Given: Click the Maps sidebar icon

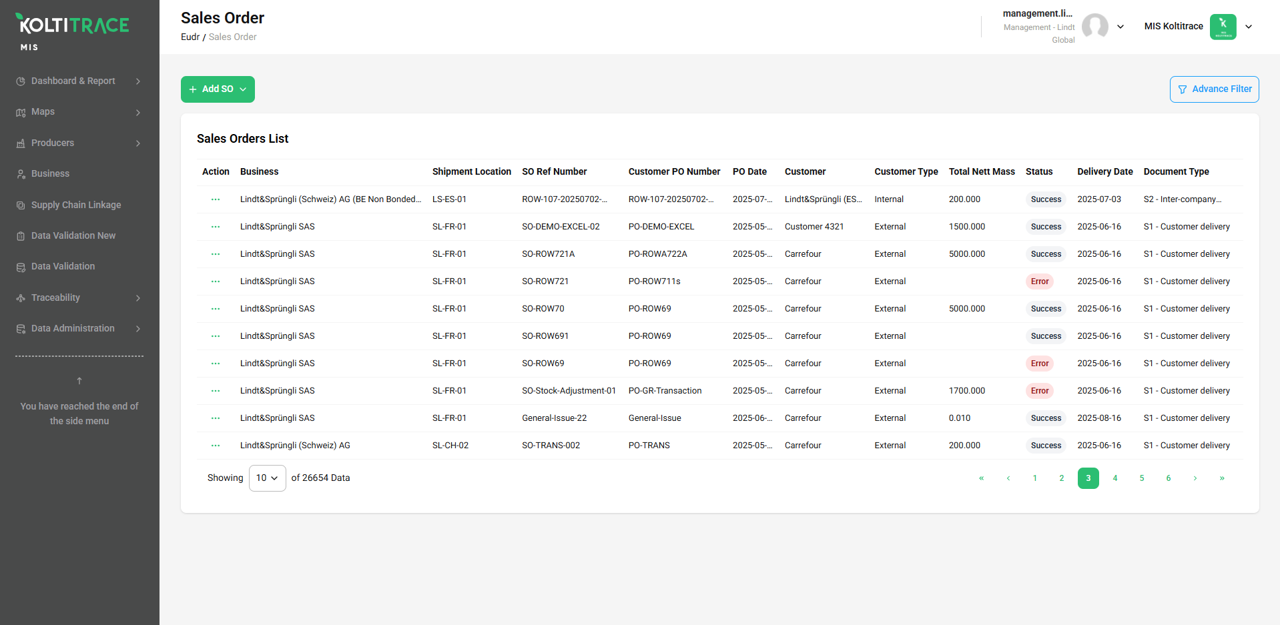Looking at the screenshot, I should tap(21, 112).
